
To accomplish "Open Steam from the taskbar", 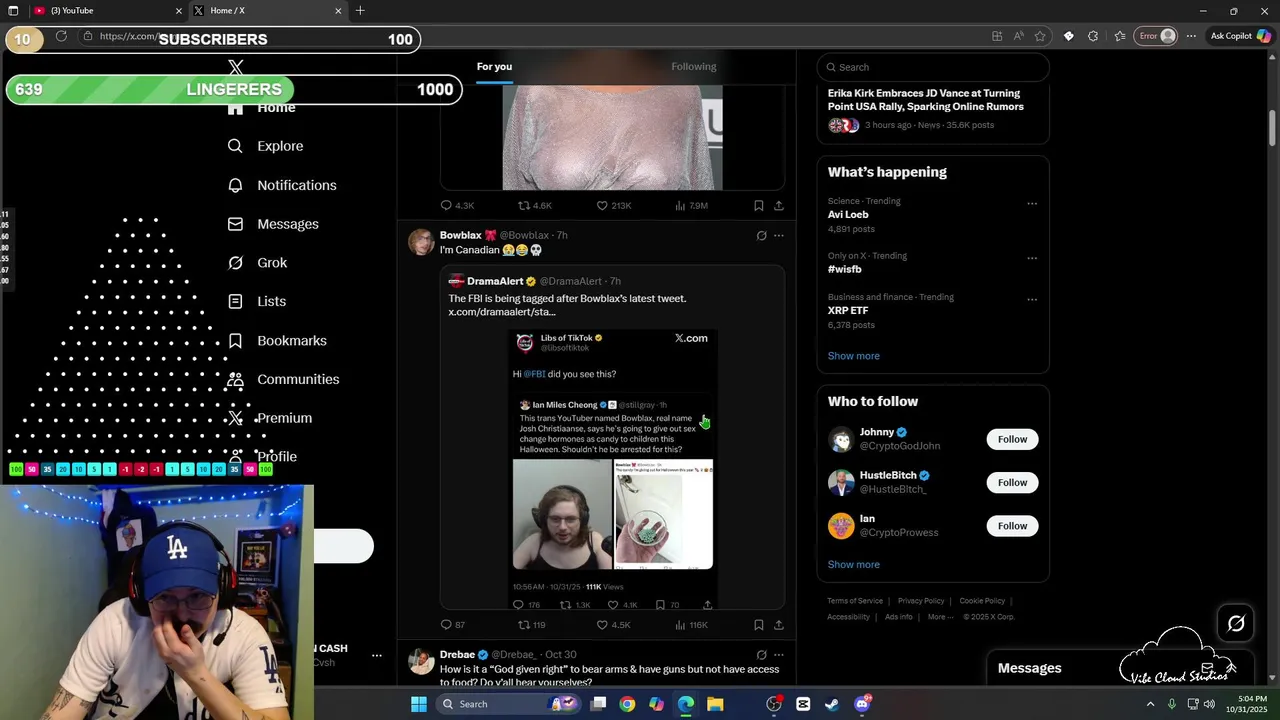I will [x=832, y=704].
